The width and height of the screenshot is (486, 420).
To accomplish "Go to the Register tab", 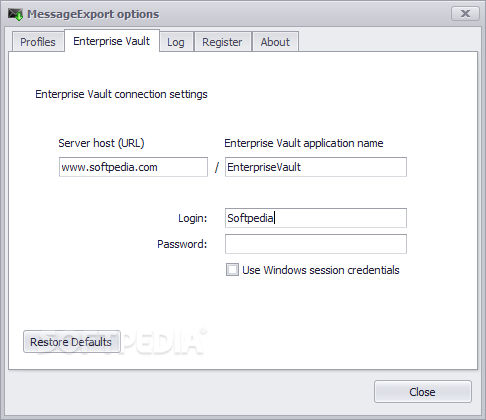I will [222, 42].
